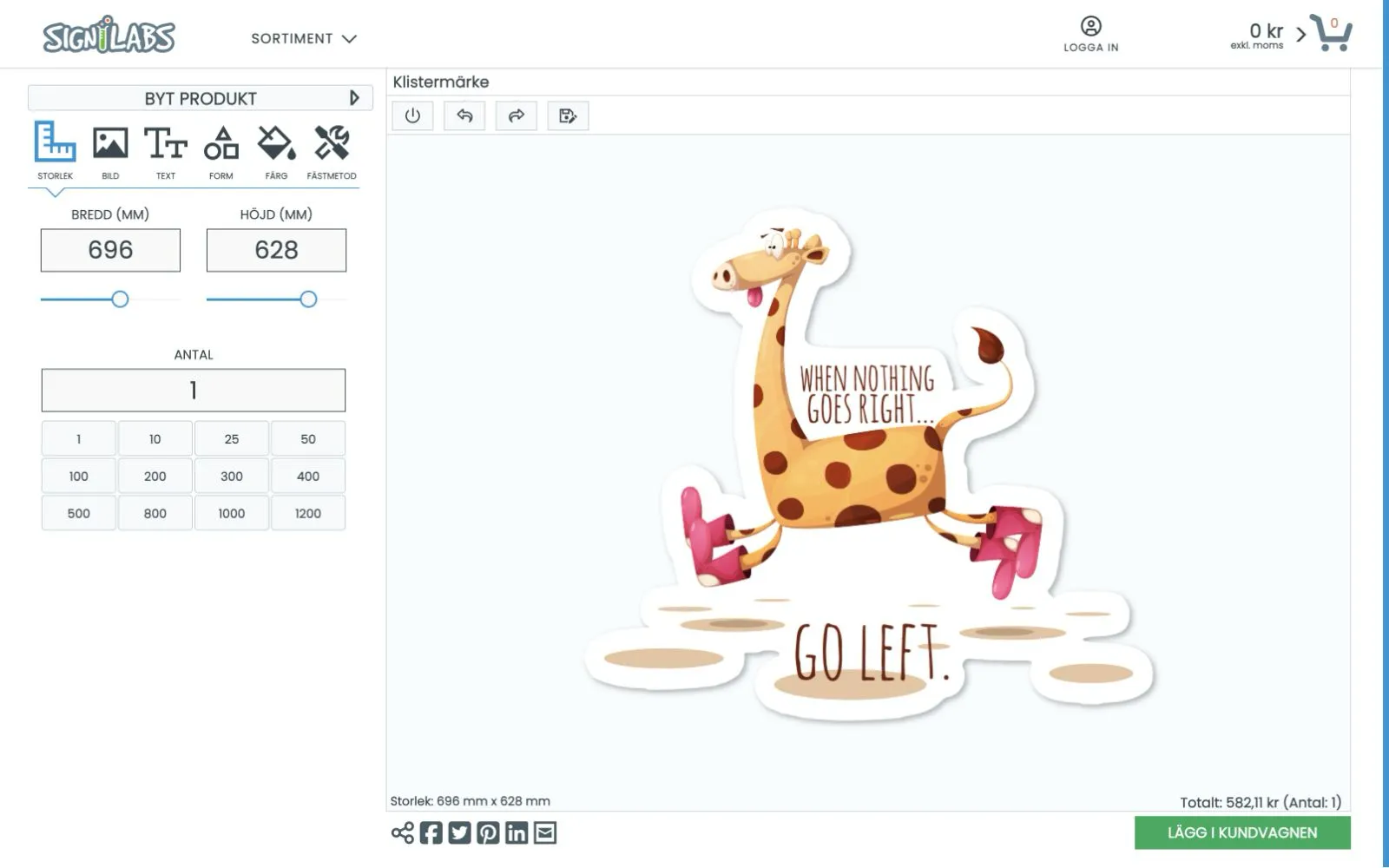The image size is (1389, 868).
Task: Click the arrow next to 0 kr
Action: 1300,35
